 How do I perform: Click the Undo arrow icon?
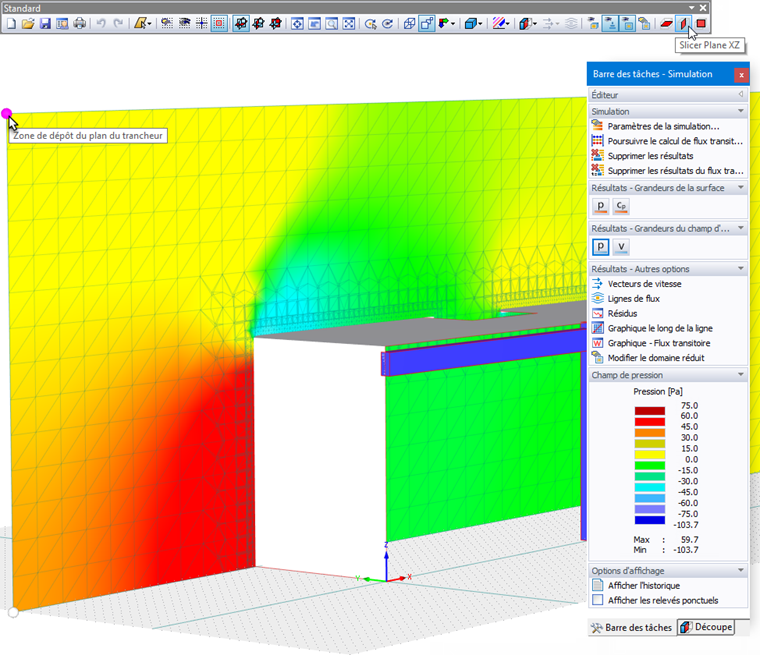pyautogui.click(x=101, y=24)
